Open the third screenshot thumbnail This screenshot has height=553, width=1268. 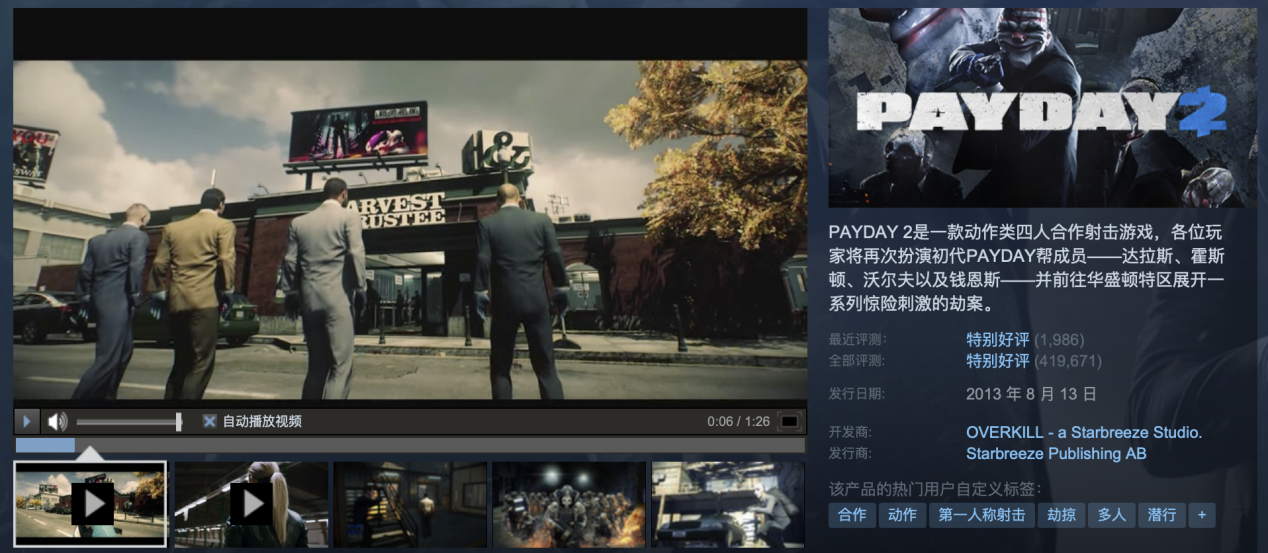pos(410,504)
